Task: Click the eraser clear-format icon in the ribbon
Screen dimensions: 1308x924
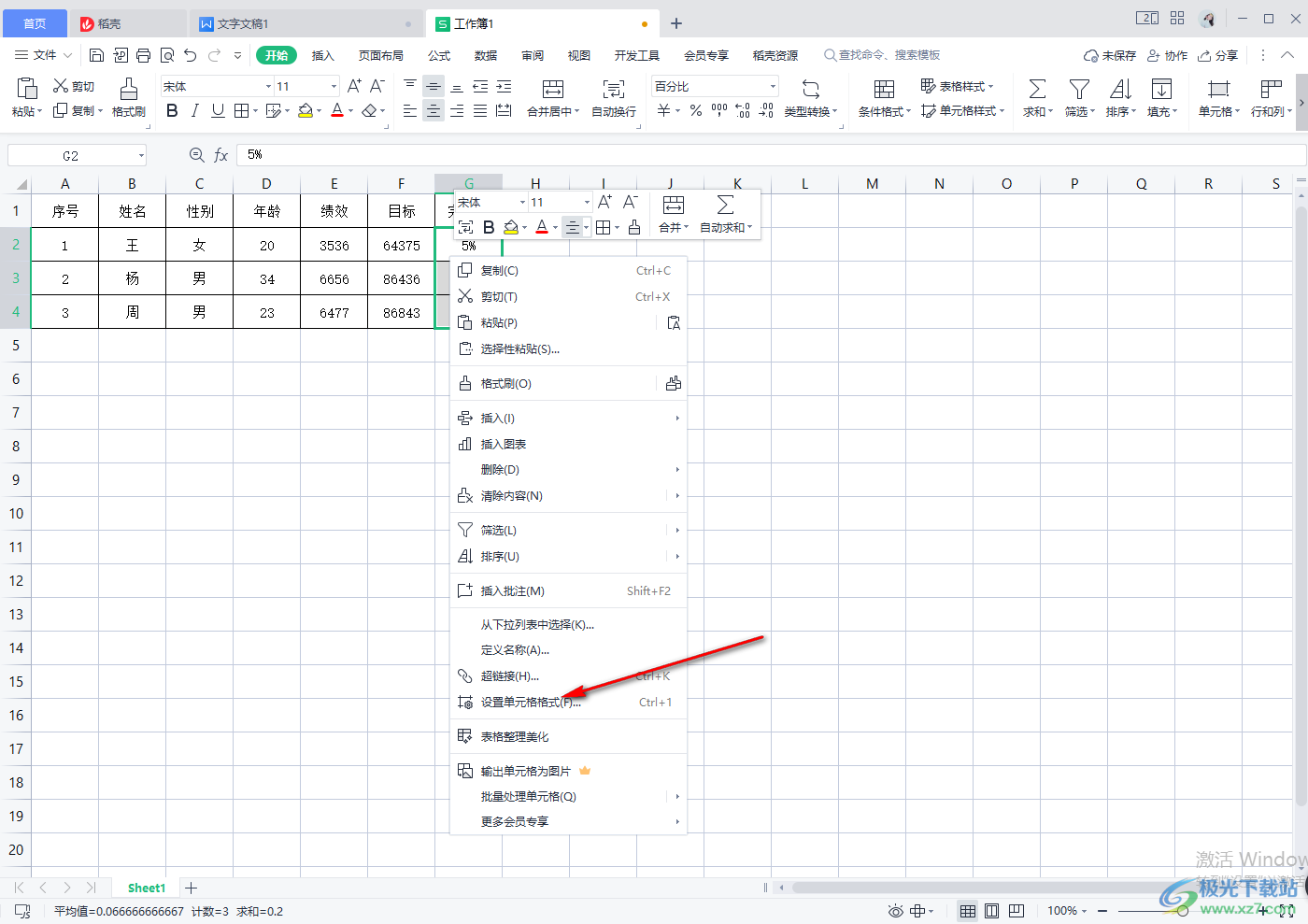Action: 369,110
